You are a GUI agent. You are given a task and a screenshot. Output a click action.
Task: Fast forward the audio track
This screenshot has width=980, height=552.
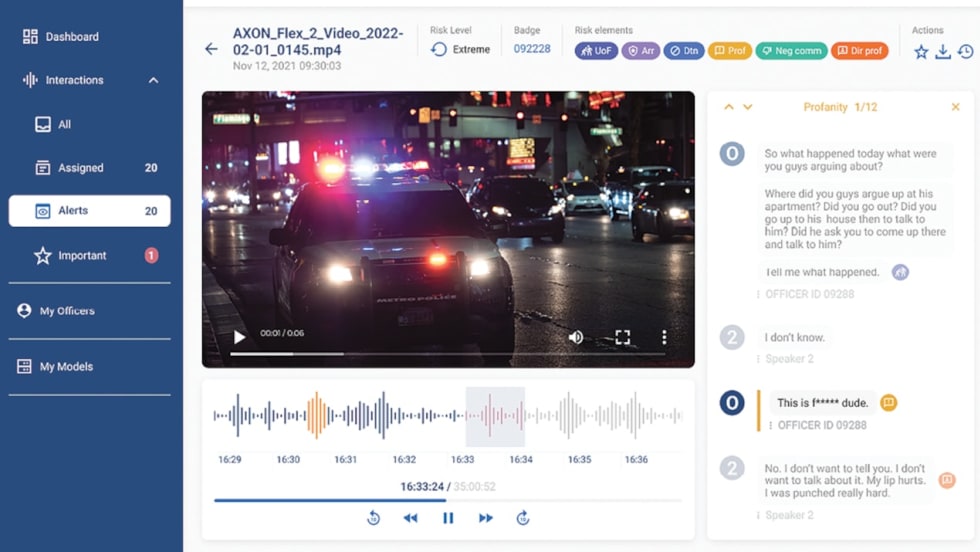tap(486, 518)
